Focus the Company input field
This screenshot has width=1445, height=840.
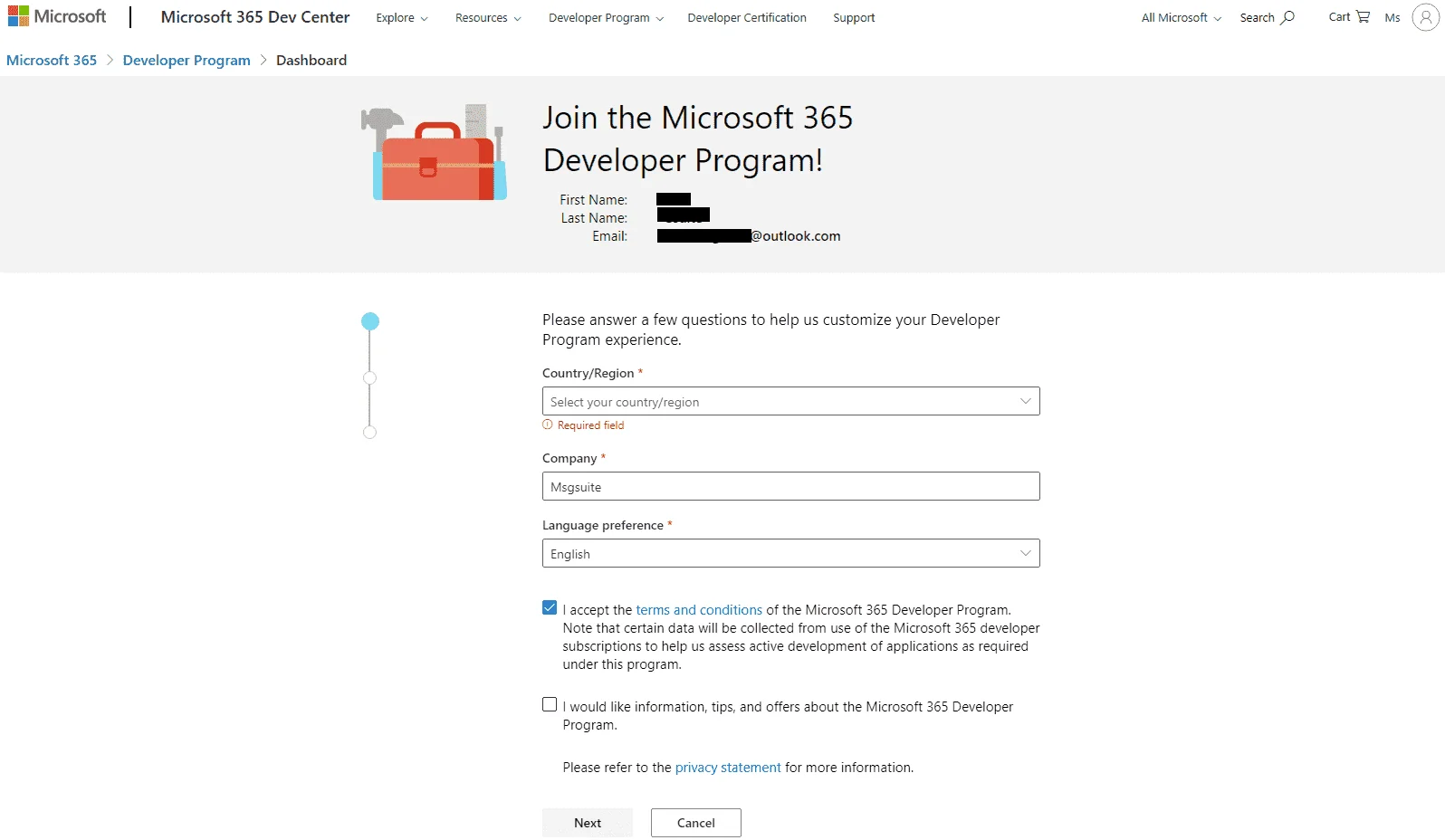[790, 486]
